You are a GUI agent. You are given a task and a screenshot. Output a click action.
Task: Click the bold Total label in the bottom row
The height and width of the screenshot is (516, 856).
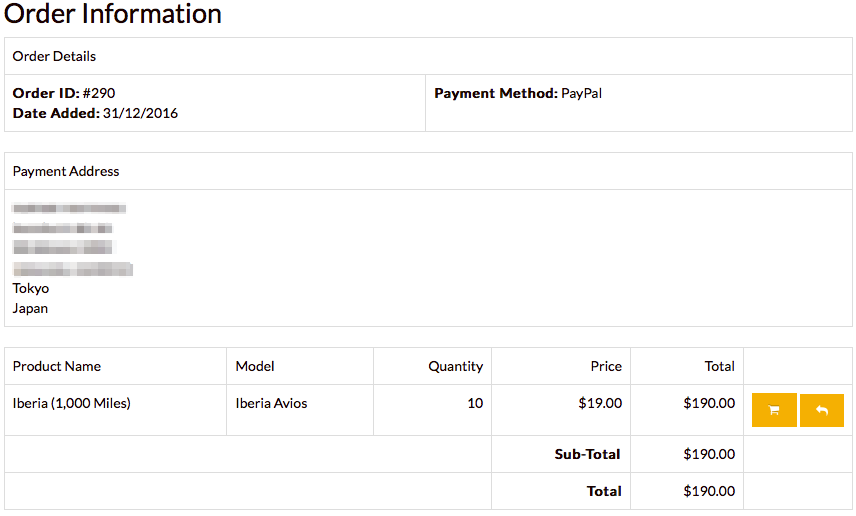pyautogui.click(x=604, y=491)
